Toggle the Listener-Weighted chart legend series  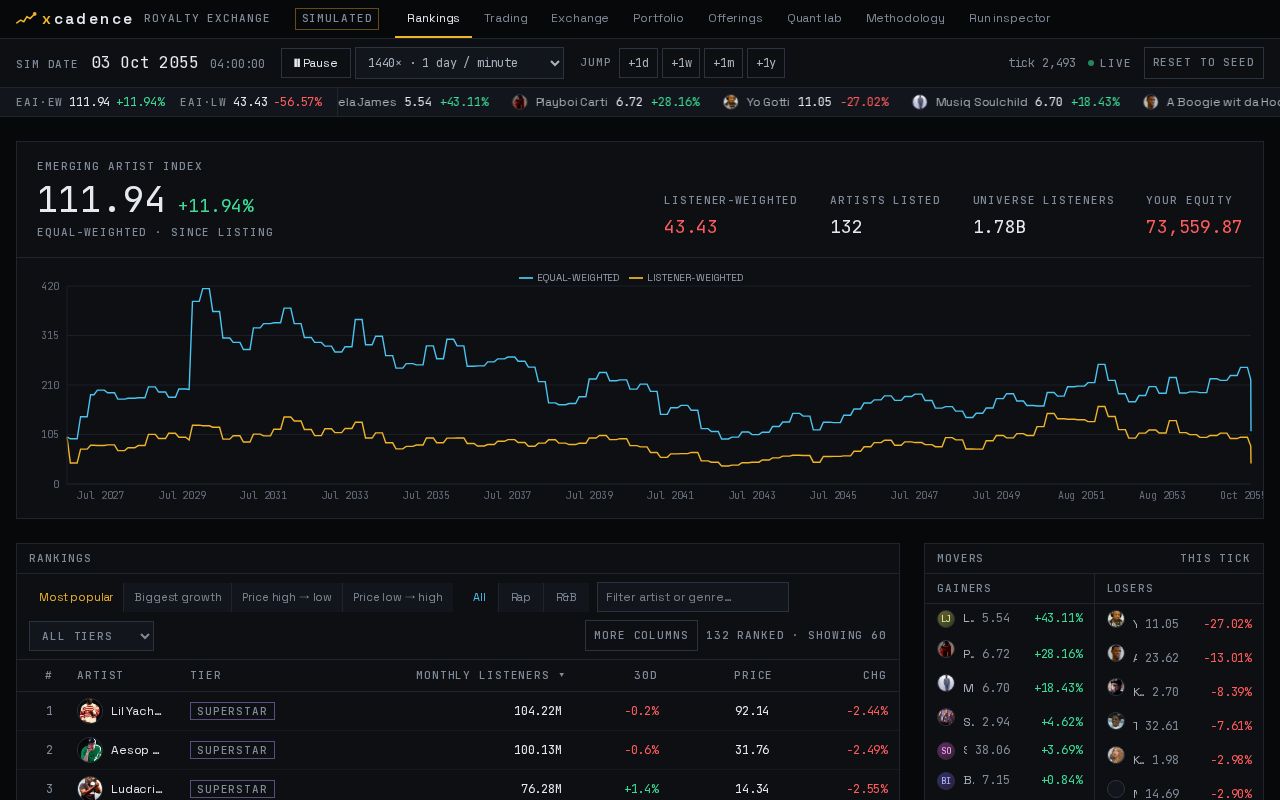(686, 278)
